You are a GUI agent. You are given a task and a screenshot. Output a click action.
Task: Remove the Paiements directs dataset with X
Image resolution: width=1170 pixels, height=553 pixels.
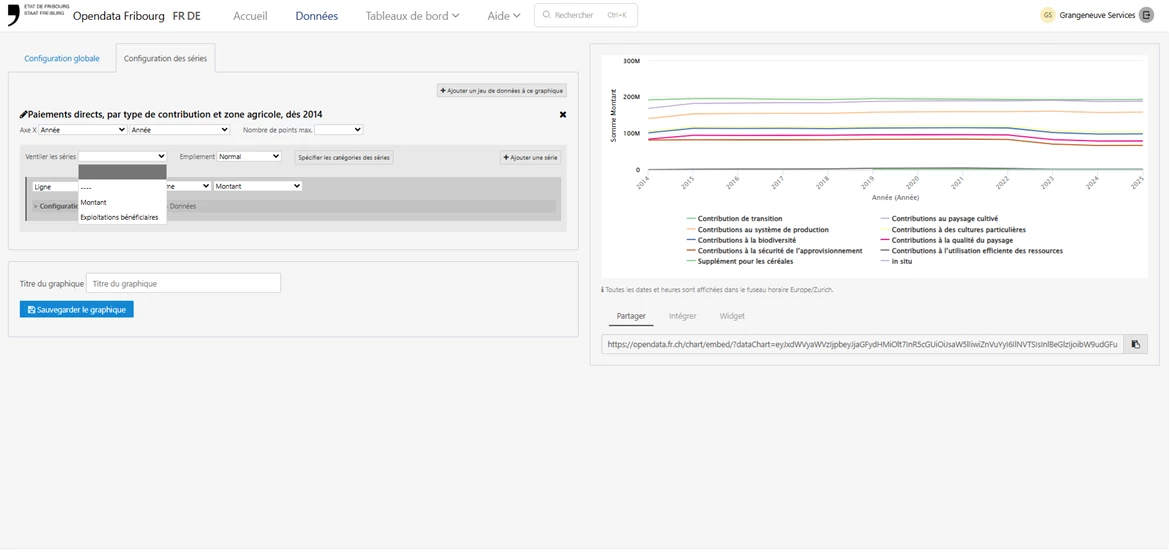point(563,114)
